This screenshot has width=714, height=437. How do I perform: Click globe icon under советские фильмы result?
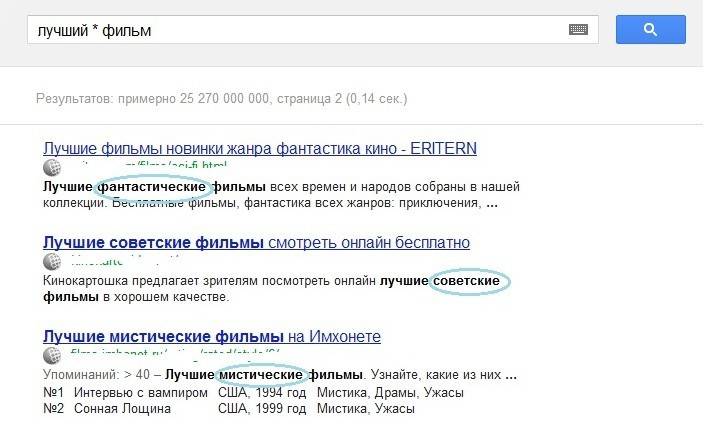[52, 262]
